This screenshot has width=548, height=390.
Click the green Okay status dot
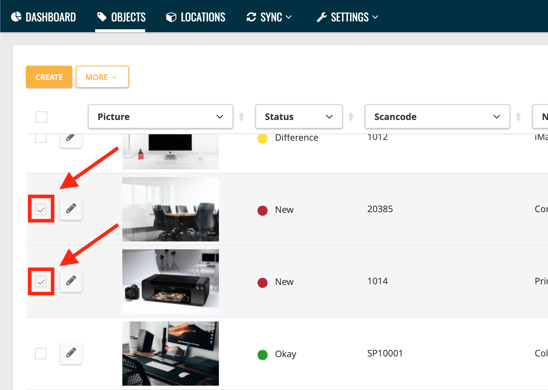(x=262, y=355)
